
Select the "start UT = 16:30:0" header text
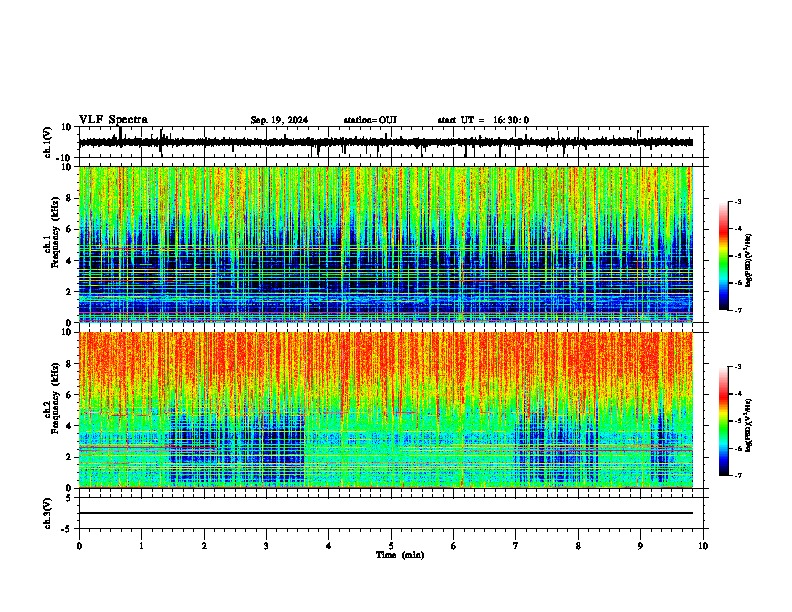point(483,120)
